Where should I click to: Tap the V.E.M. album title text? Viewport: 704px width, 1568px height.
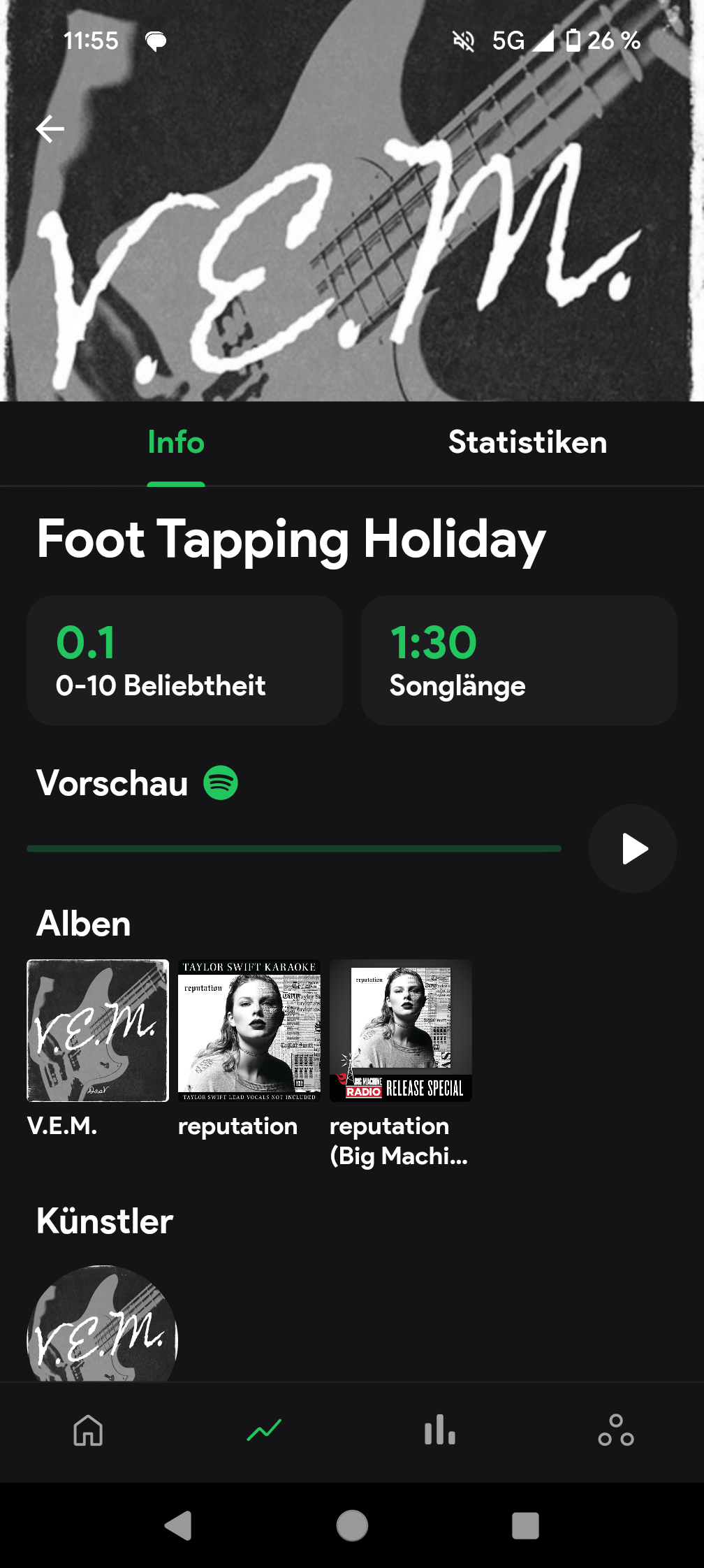[x=62, y=1126]
